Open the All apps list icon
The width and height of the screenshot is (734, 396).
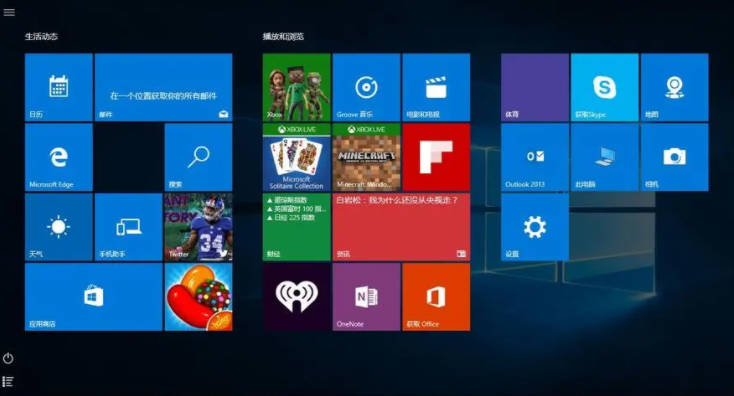(8, 381)
